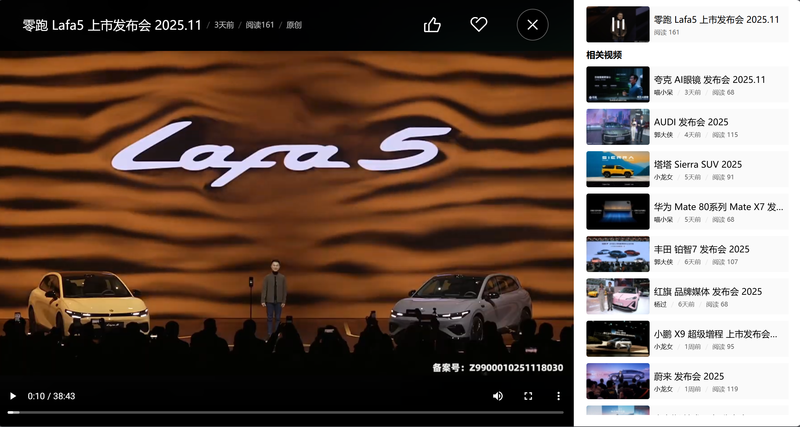Mute the video volume

[498, 396]
